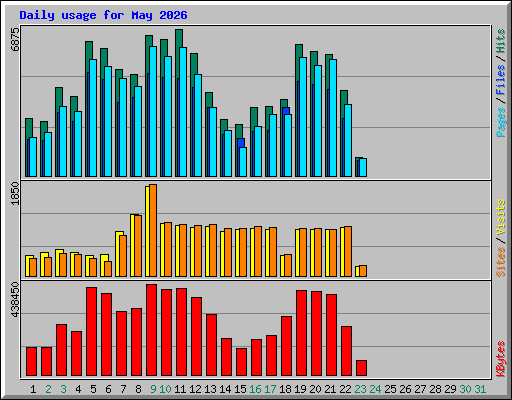Select green day label 9 on the x-axis

[153, 389]
